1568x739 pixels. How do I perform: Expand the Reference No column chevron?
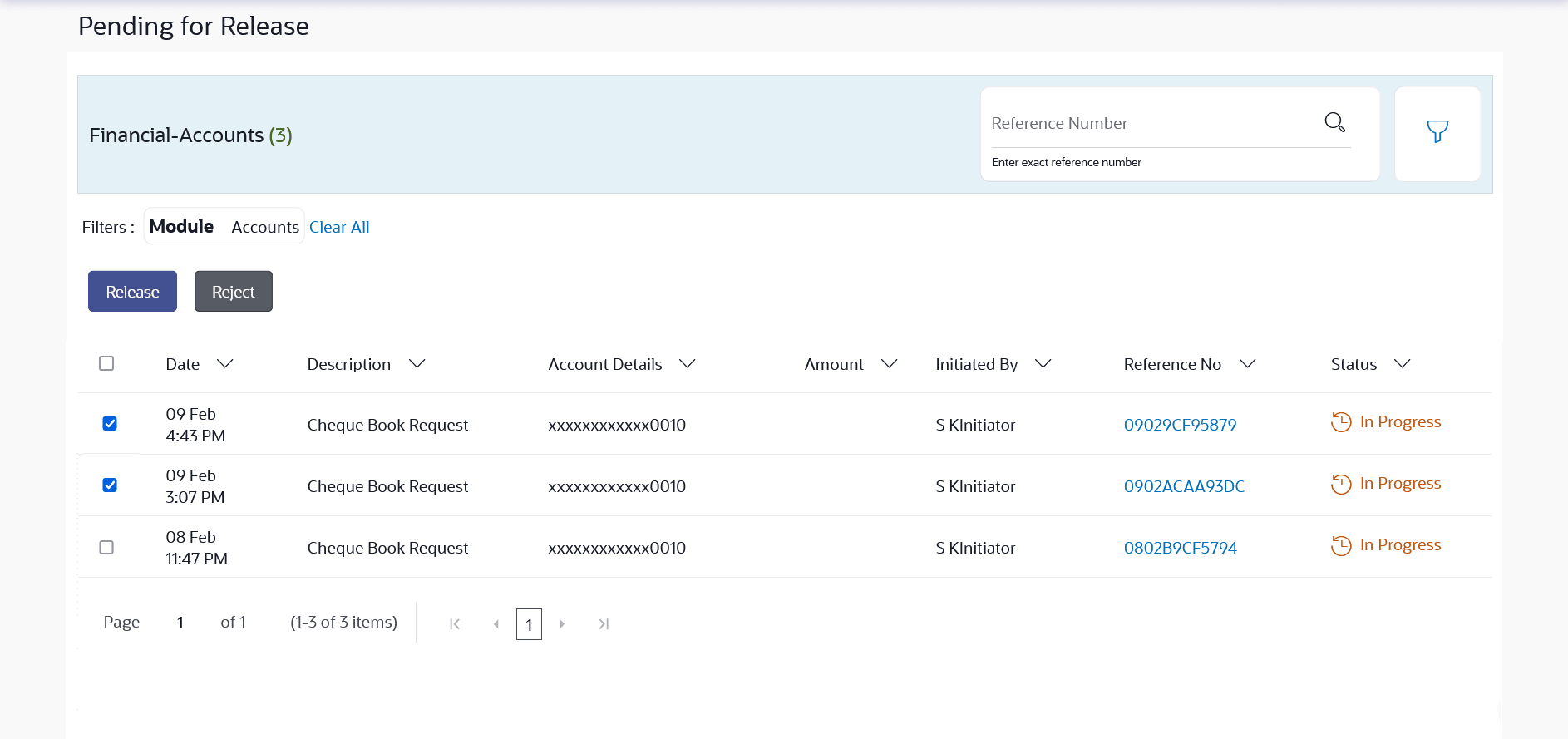click(x=1247, y=364)
